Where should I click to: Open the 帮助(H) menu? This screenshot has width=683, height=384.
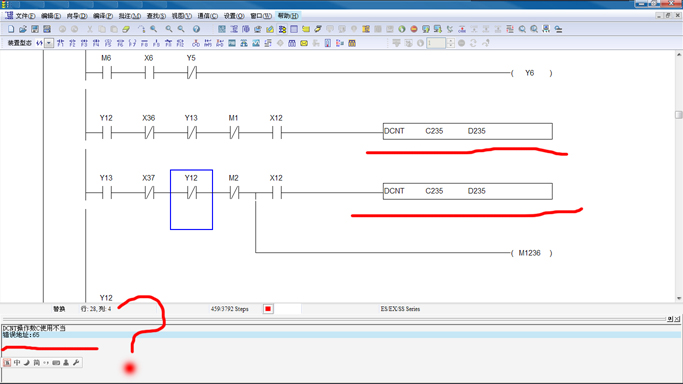[x=288, y=16]
